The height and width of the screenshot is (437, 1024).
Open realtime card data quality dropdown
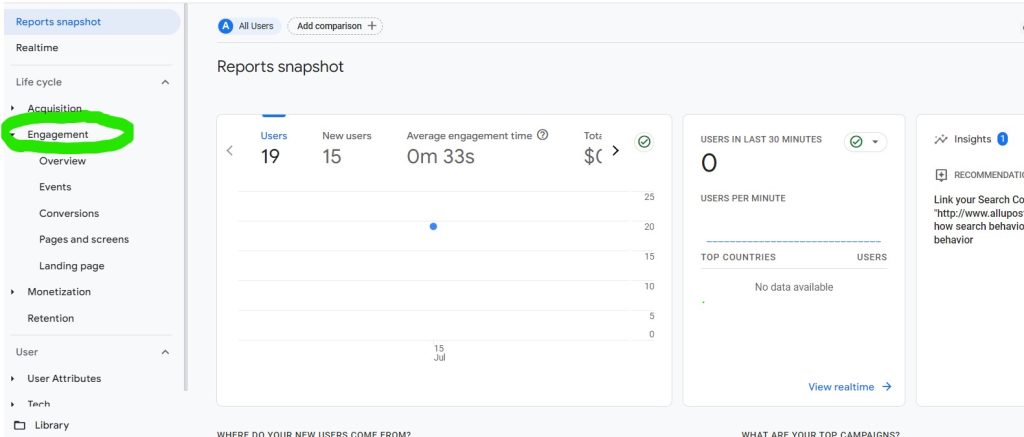pyautogui.click(x=865, y=142)
